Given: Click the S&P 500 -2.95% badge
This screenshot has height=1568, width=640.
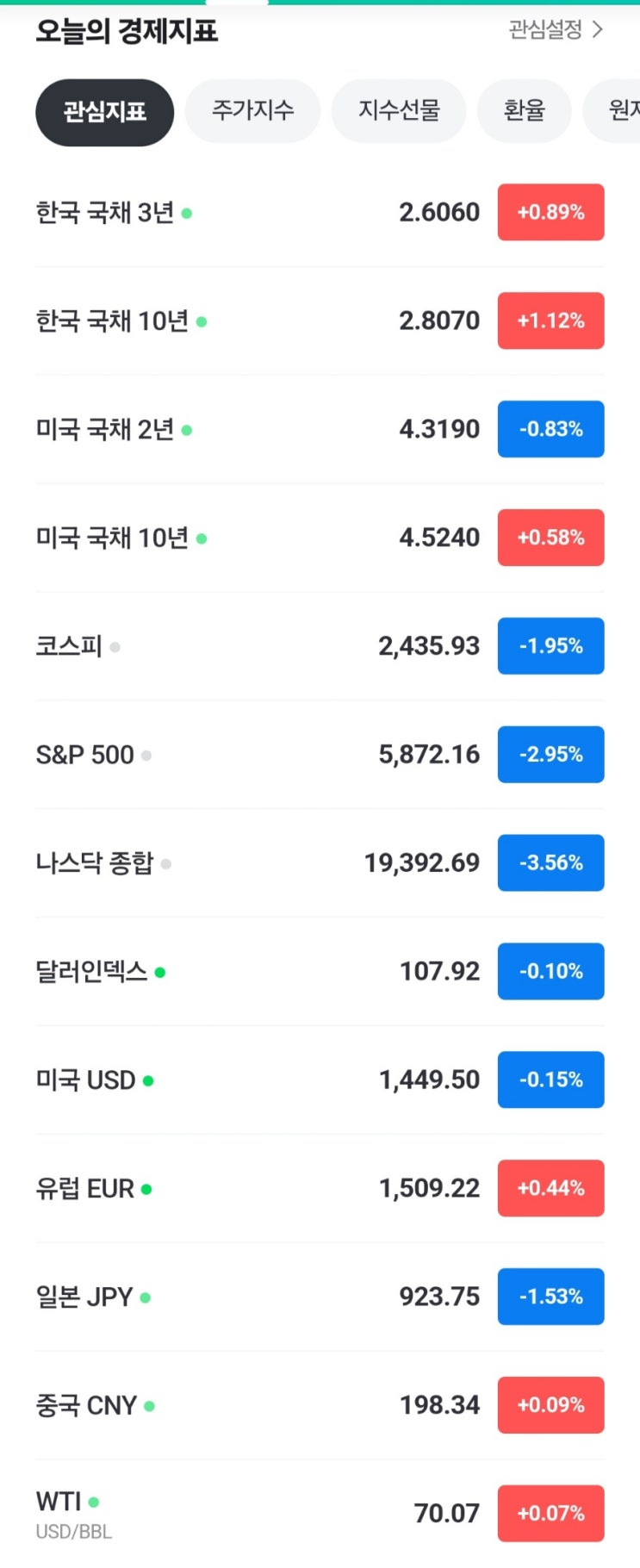Looking at the screenshot, I should 550,755.
